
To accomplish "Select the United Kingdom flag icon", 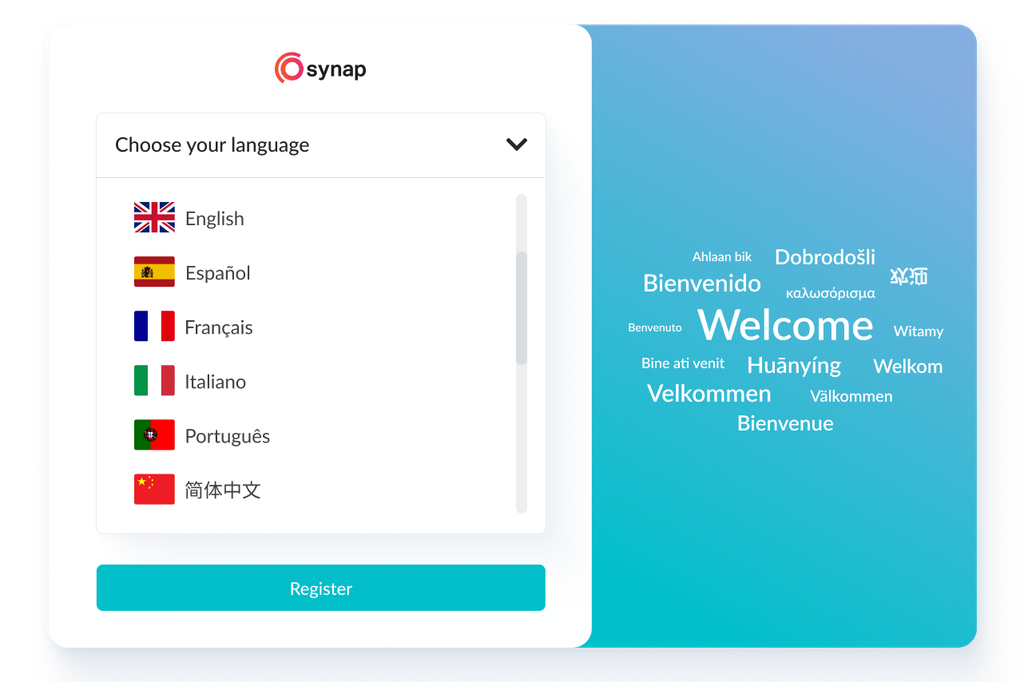I will [154, 218].
